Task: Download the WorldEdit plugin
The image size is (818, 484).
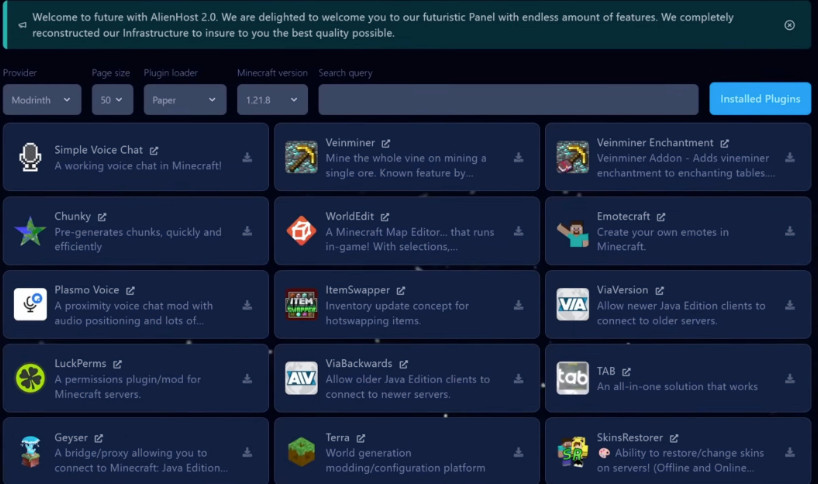Action: tap(519, 232)
